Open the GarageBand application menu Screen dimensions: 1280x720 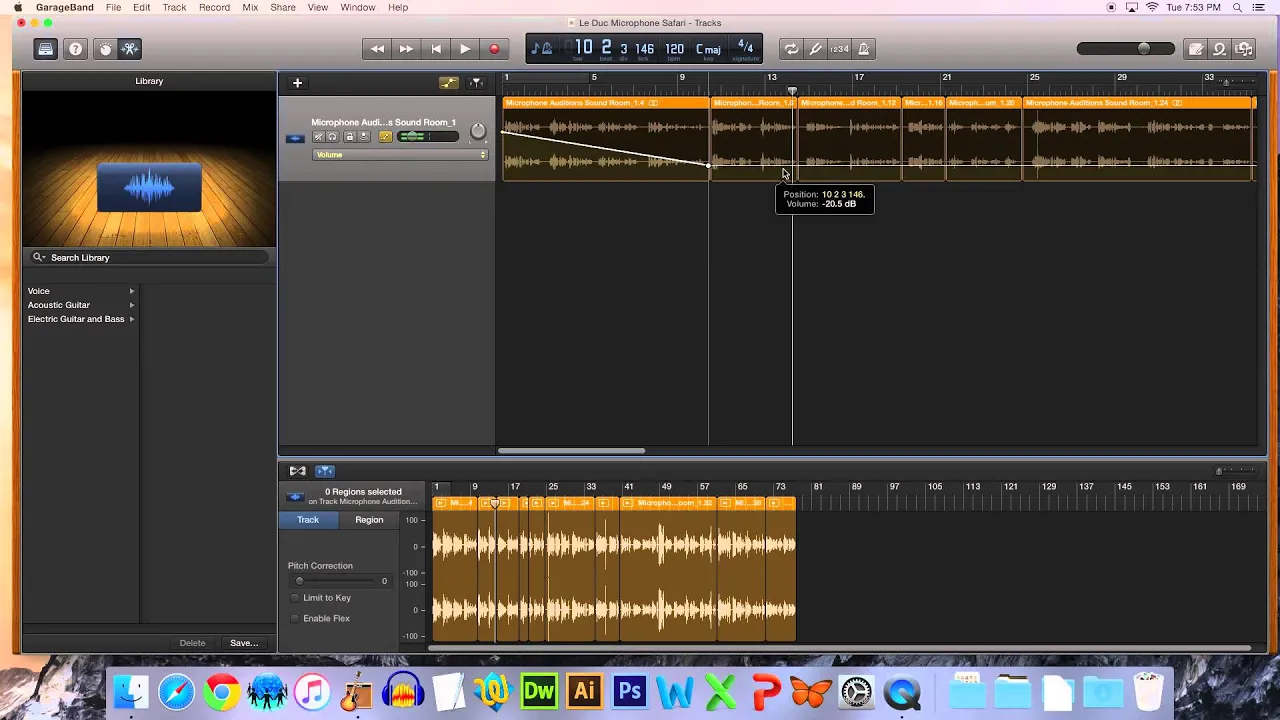click(64, 7)
